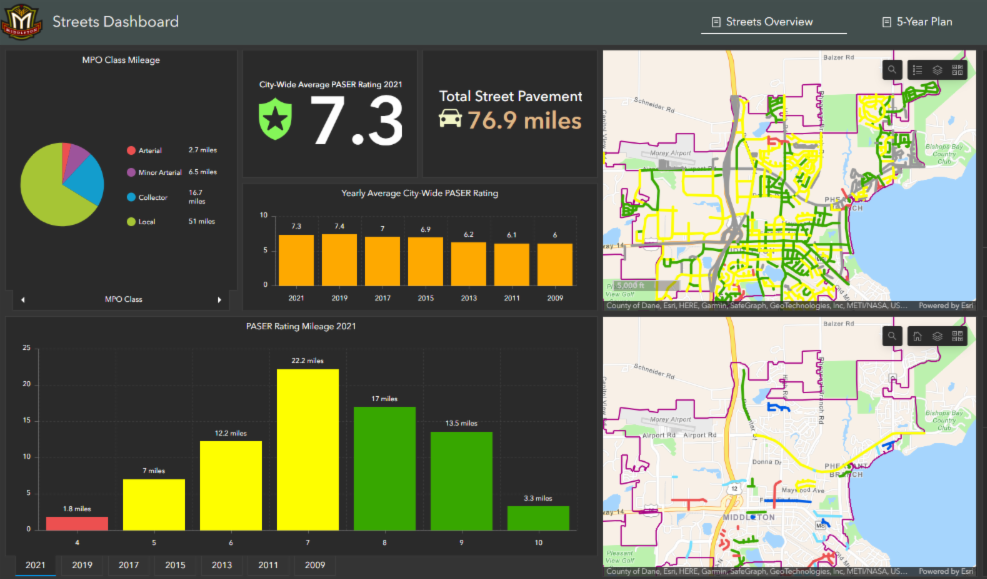
Task: Open basemap gallery on the bottom map
Action: tap(958, 336)
